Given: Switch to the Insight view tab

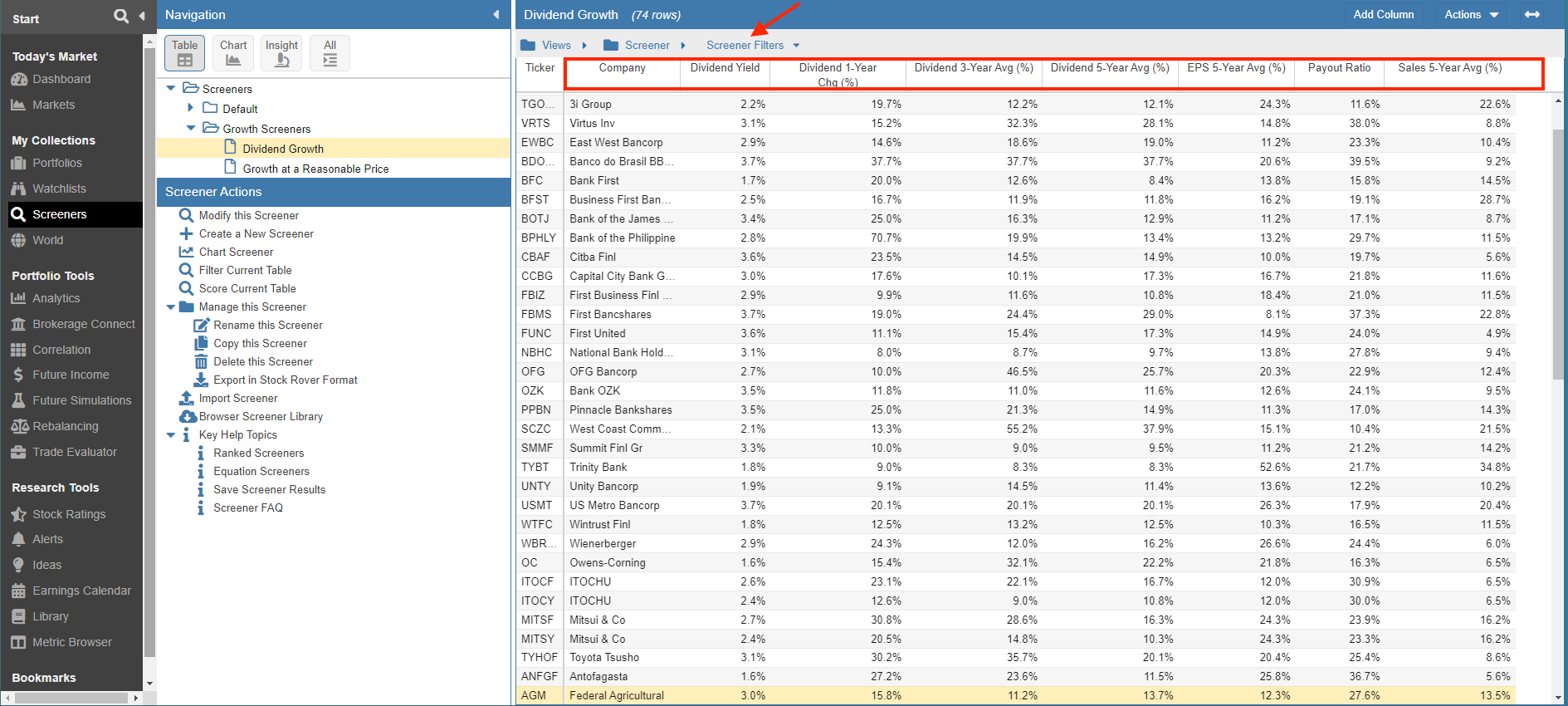Looking at the screenshot, I should tap(282, 52).
